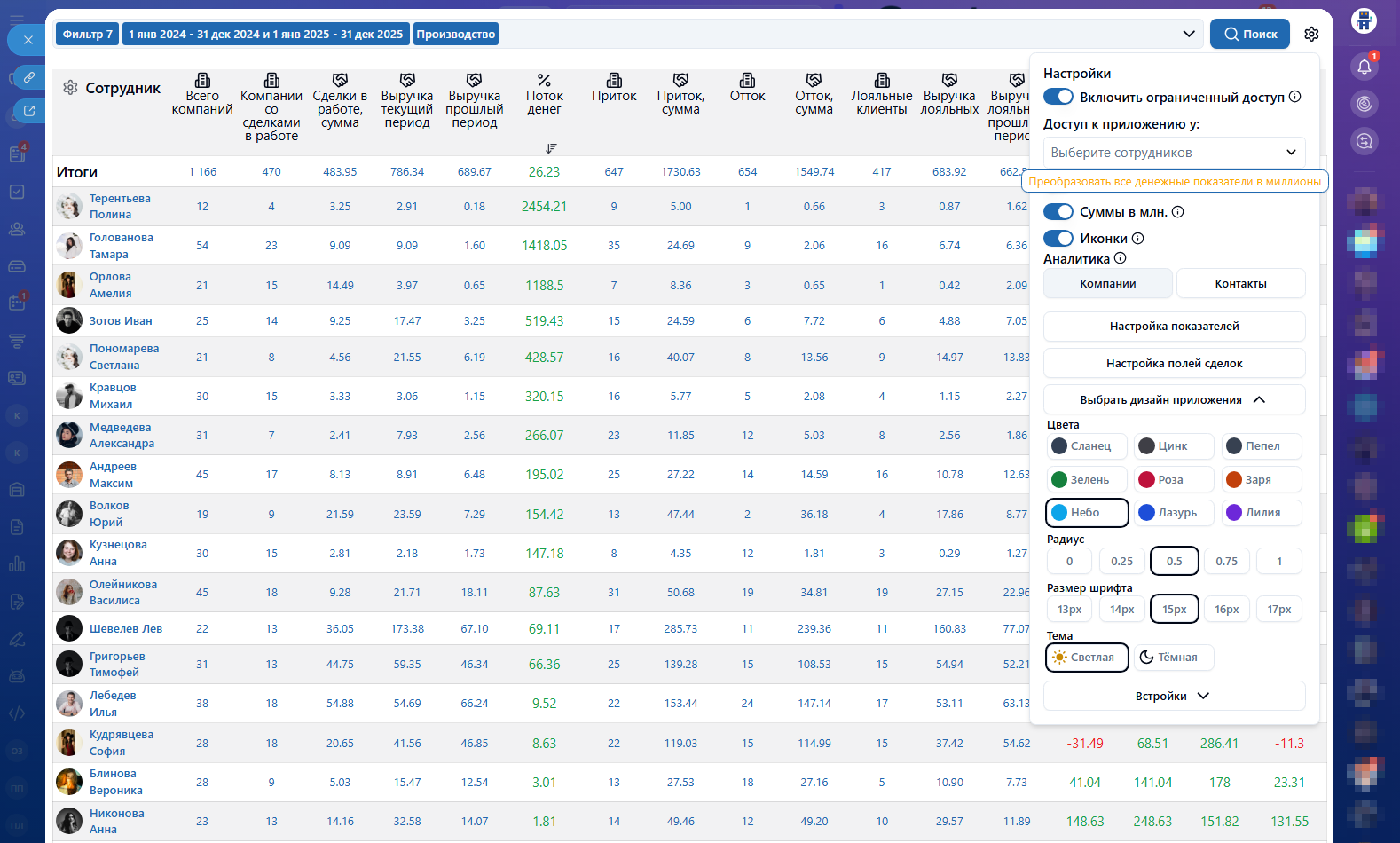Toggle Включить ограниченный доступ switch

point(1058,97)
